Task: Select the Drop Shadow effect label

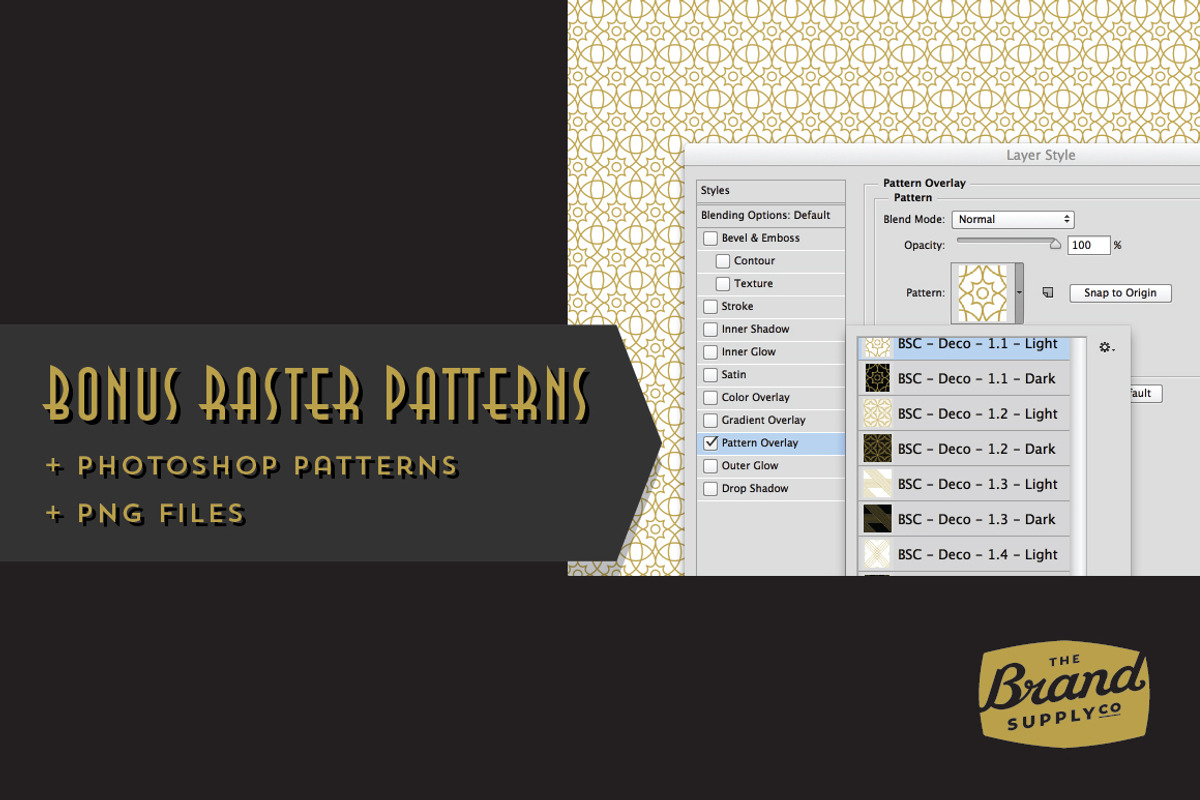Action: (755, 489)
